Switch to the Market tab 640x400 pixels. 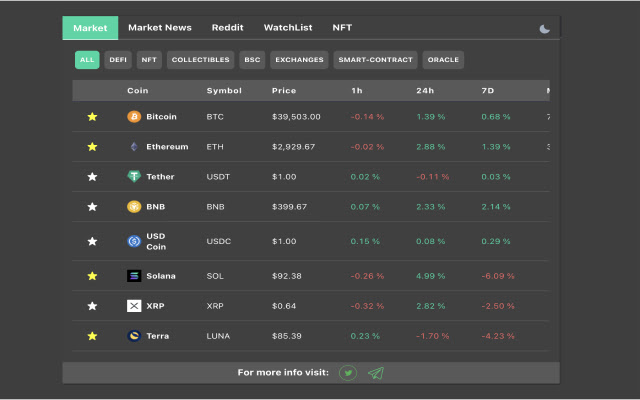90,28
